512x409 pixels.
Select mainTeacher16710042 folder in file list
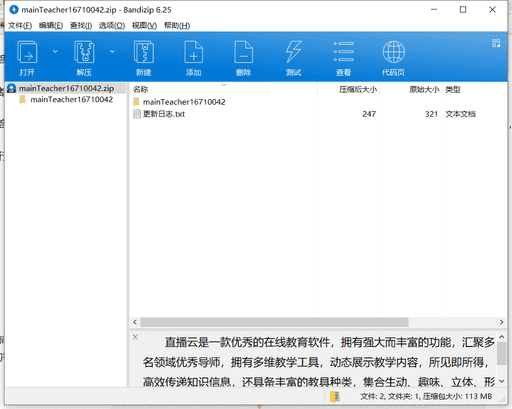click(x=184, y=102)
